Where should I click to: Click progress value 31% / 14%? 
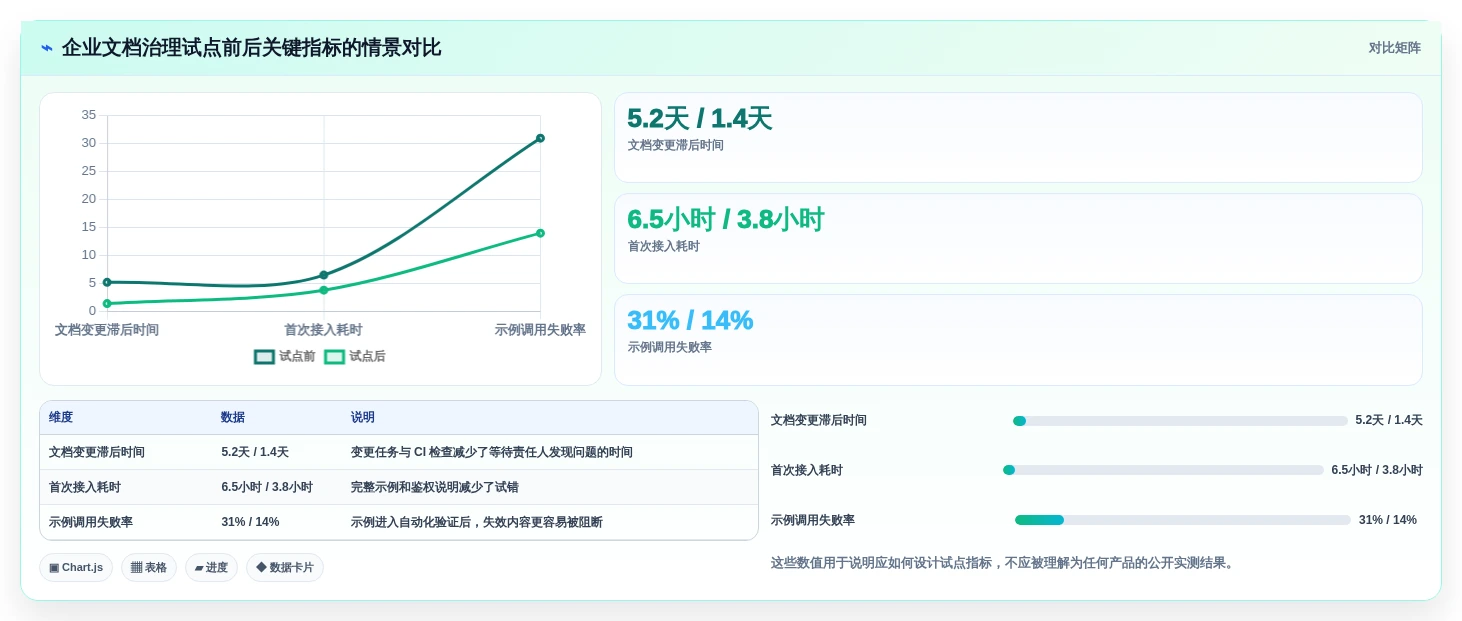(1388, 520)
